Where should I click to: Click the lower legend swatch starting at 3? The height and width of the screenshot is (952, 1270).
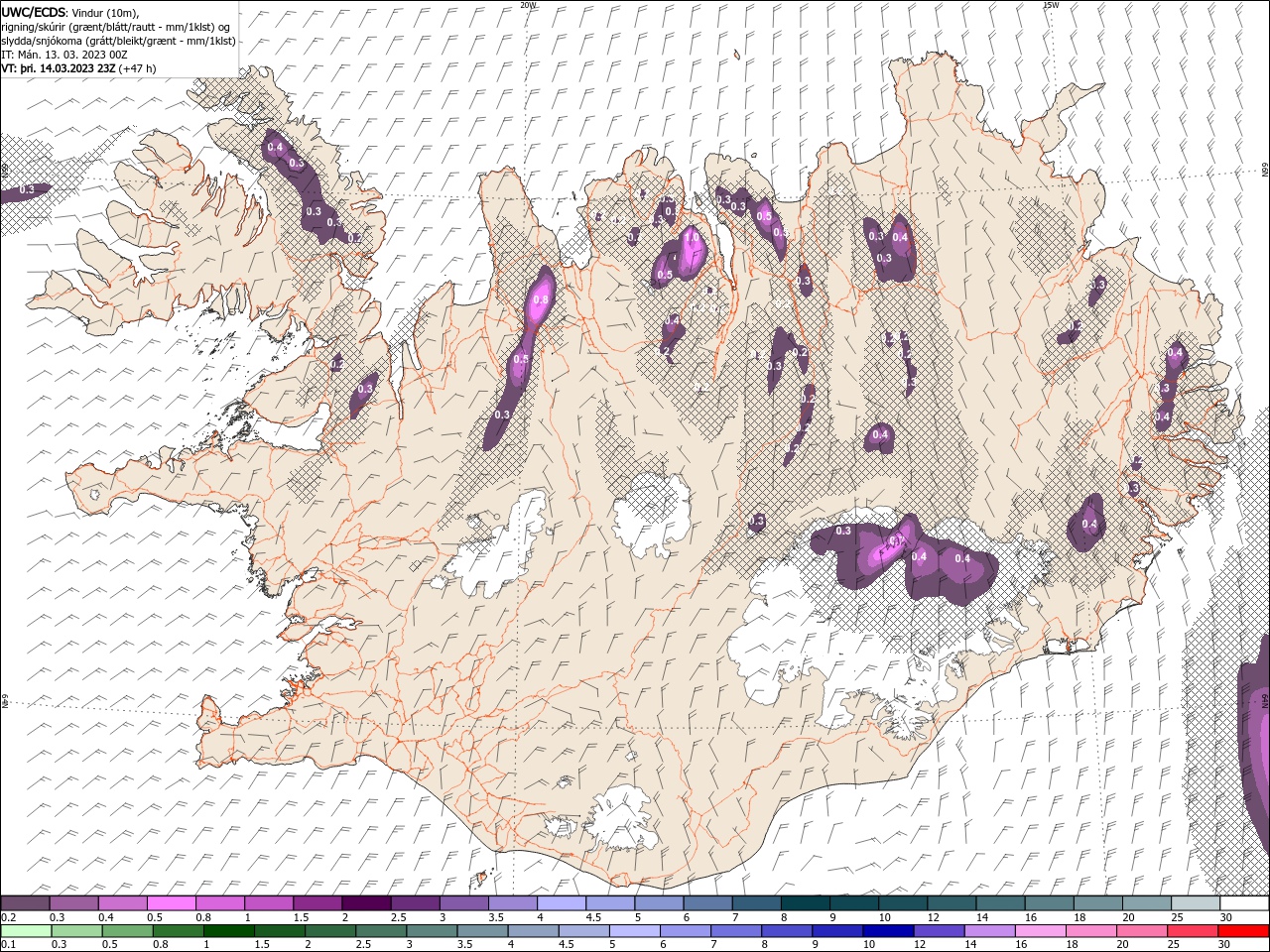[x=432, y=931]
